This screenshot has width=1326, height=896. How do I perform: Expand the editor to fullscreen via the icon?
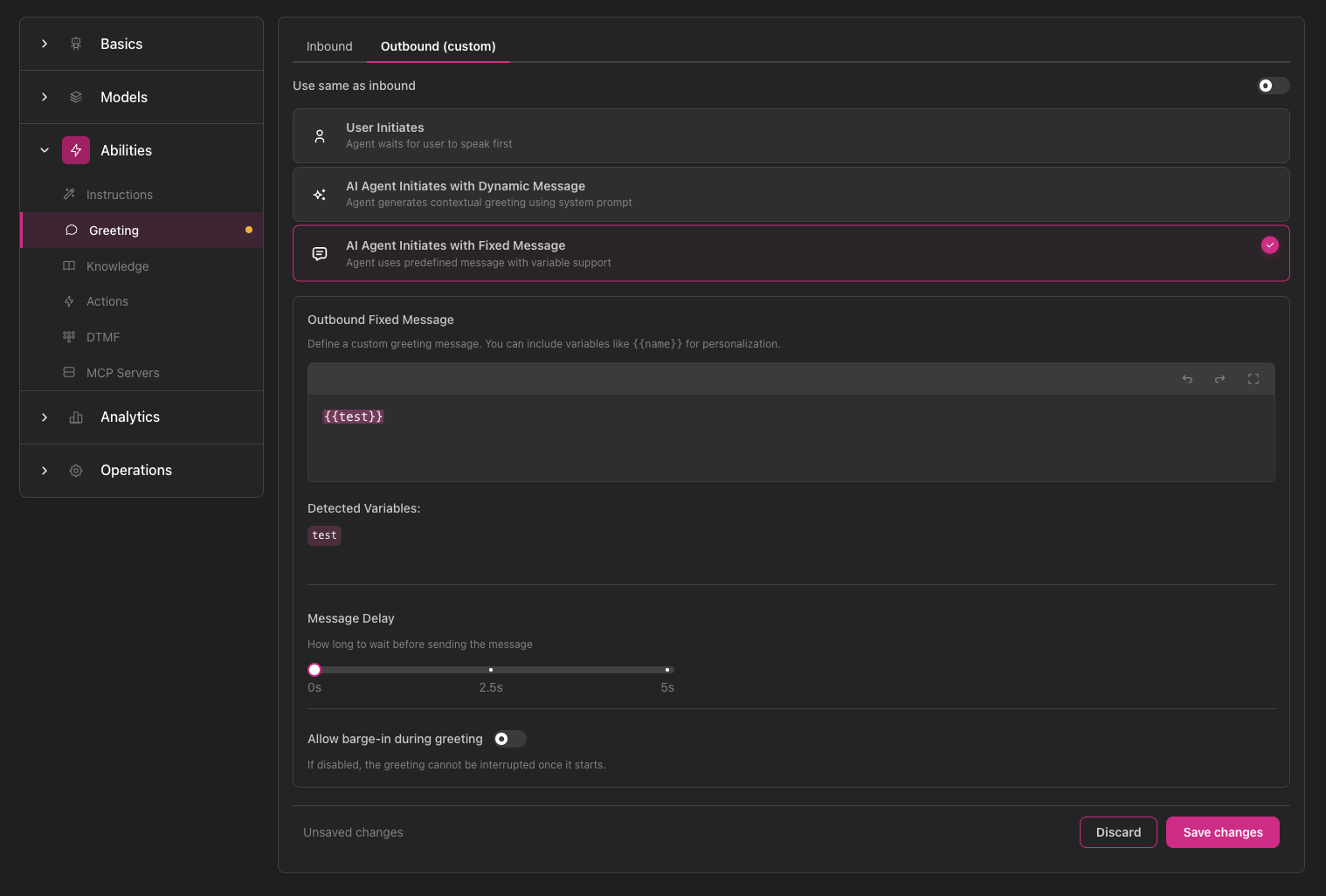click(x=1253, y=379)
